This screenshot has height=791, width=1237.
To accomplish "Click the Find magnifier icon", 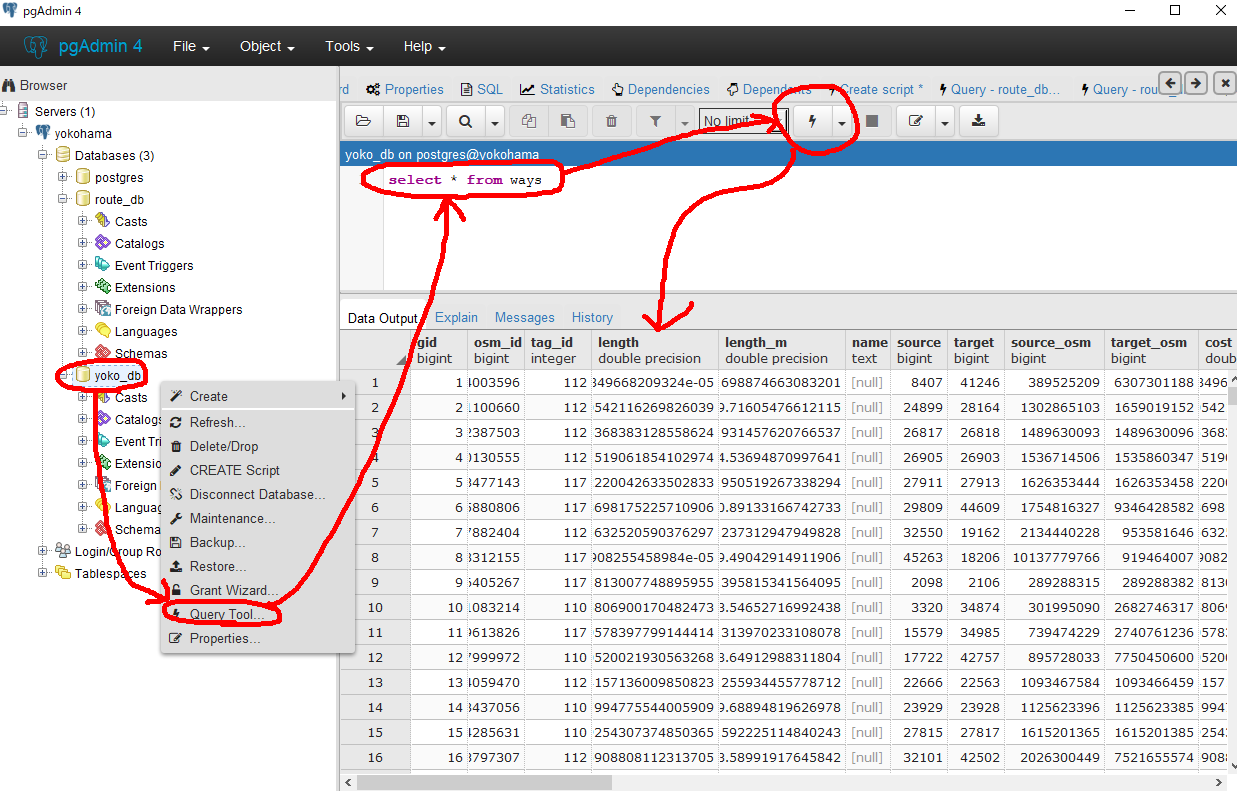I will coord(465,121).
